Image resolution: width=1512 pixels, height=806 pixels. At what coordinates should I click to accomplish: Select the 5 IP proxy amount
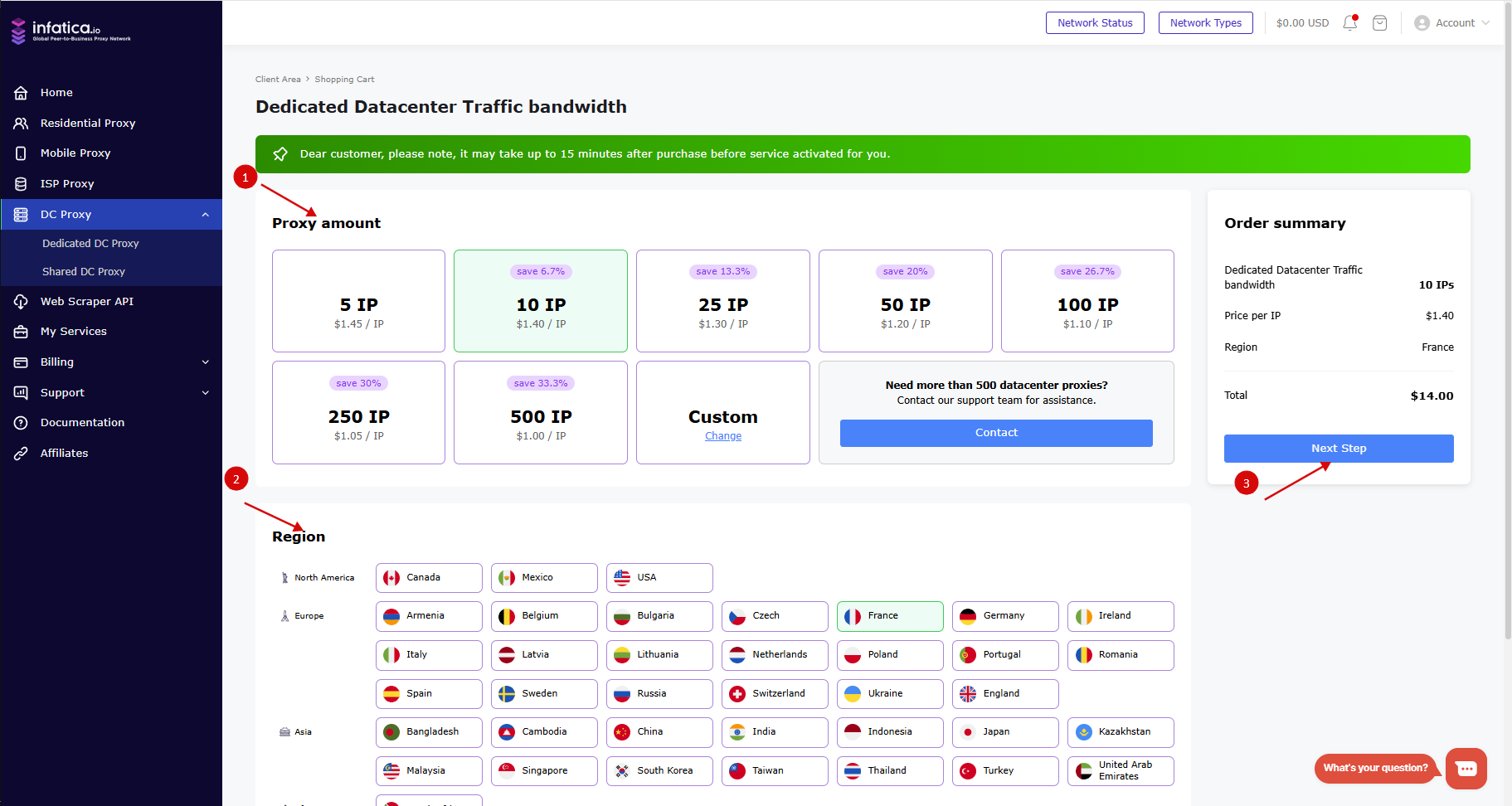358,301
